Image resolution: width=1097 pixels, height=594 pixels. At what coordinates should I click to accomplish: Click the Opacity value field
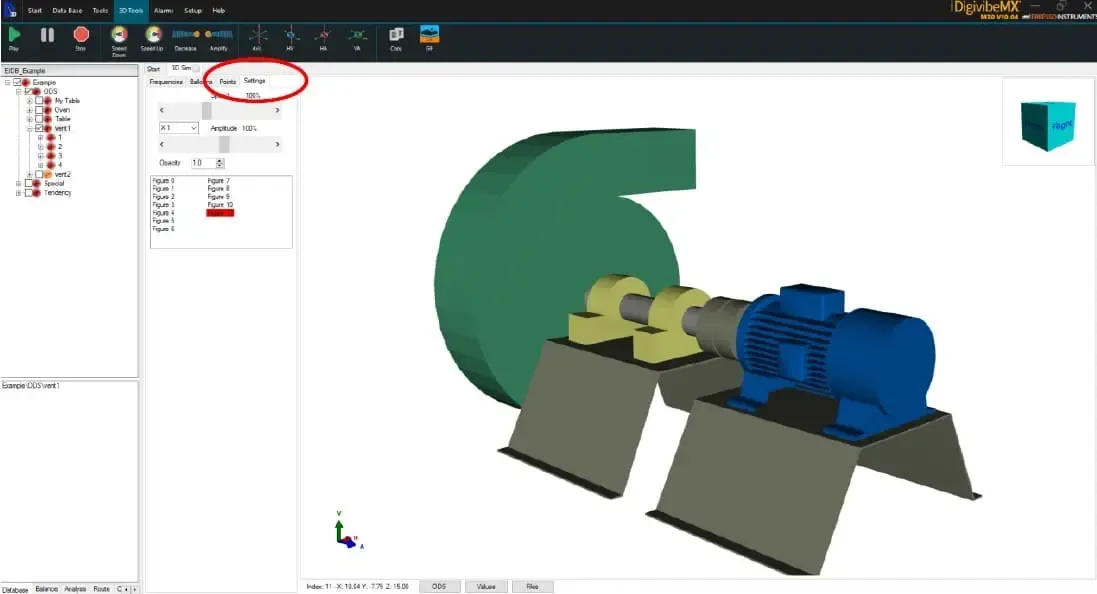[x=203, y=163]
